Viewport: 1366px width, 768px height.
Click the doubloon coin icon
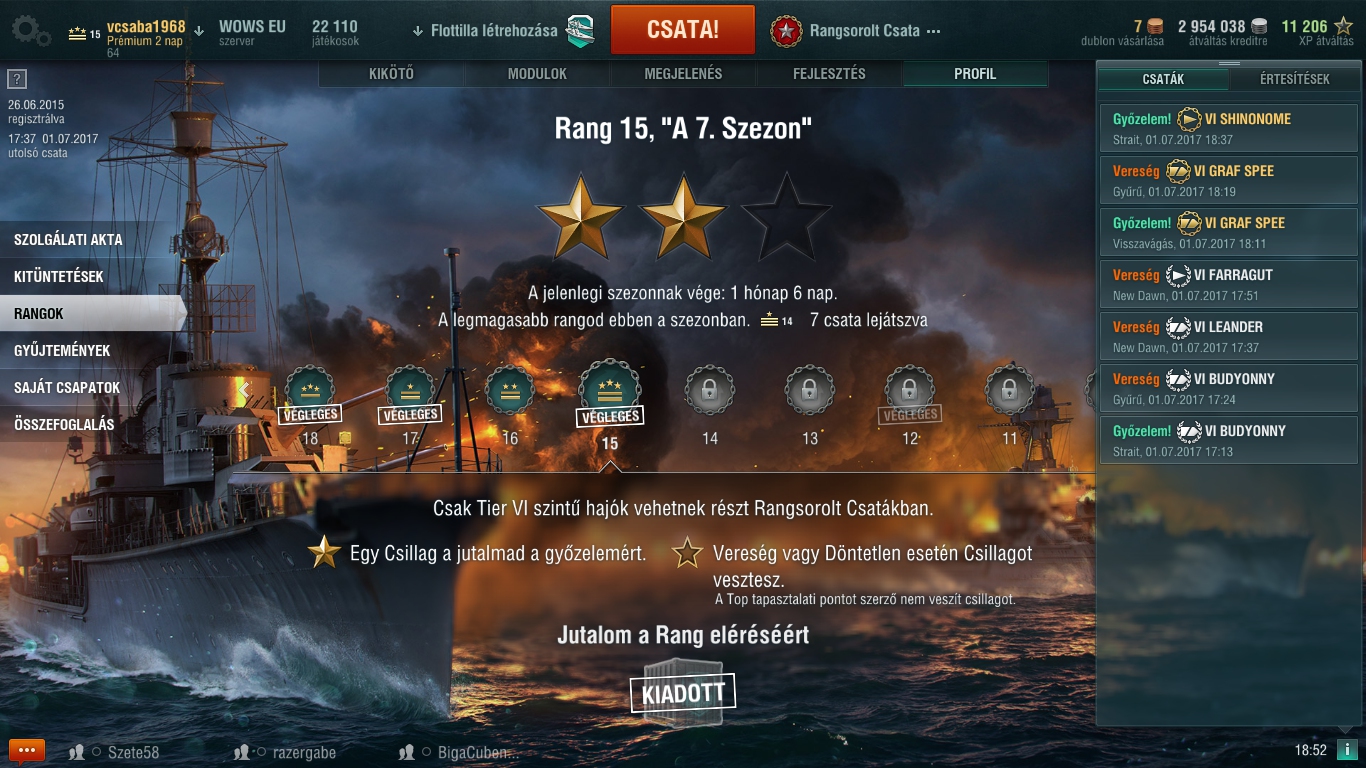point(1155,27)
